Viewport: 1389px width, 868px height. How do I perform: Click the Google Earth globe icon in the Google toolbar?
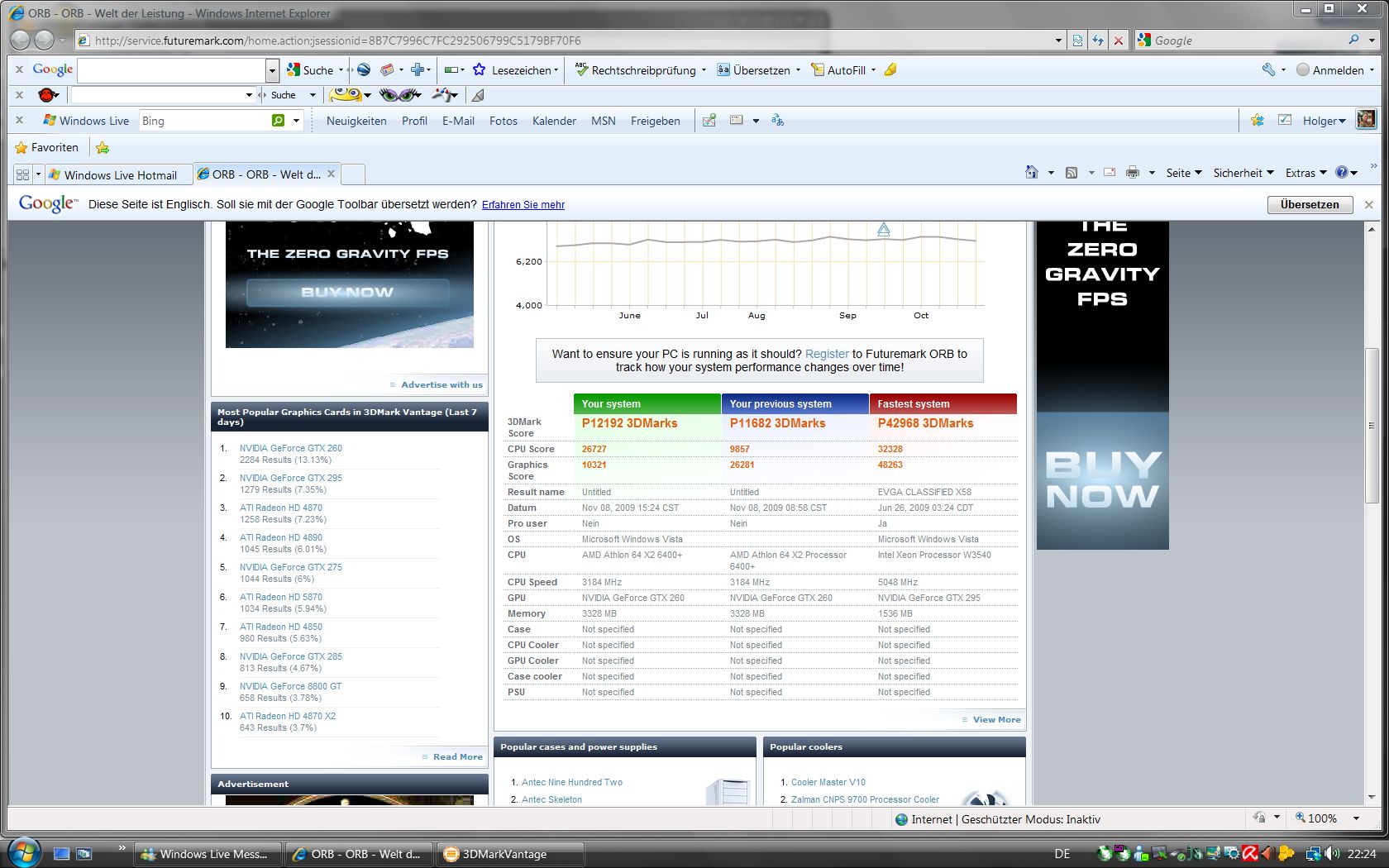pos(364,70)
